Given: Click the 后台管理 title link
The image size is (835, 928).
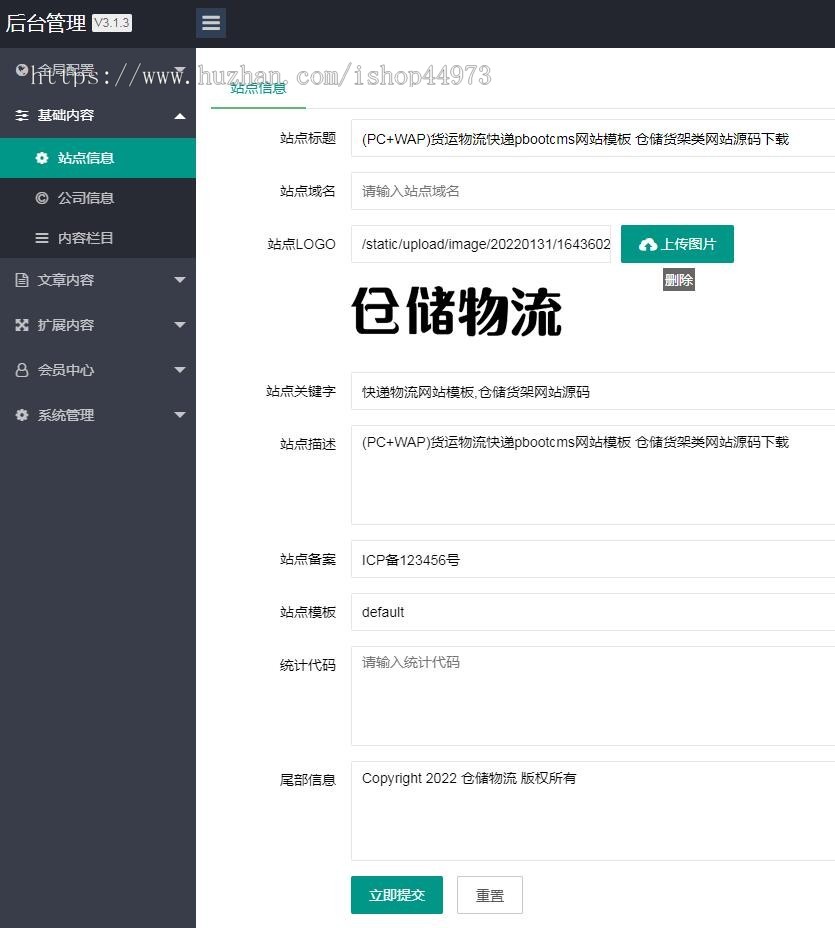Looking at the screenshot, I should pyautogui.click(x=46, y=23).
